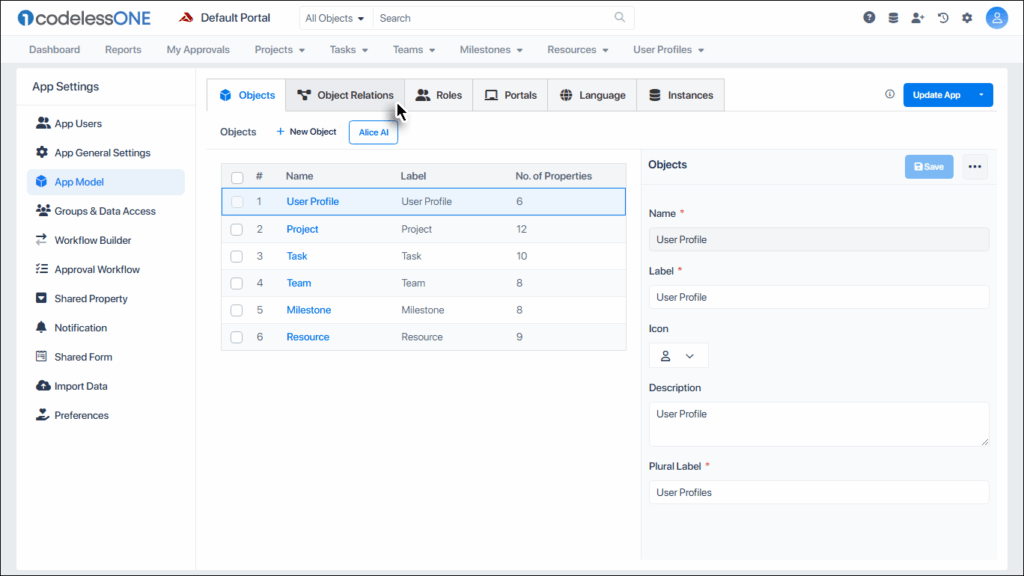Open the Icon picker dropdown
Viewport: 1024px width, 576px height.
678,356
